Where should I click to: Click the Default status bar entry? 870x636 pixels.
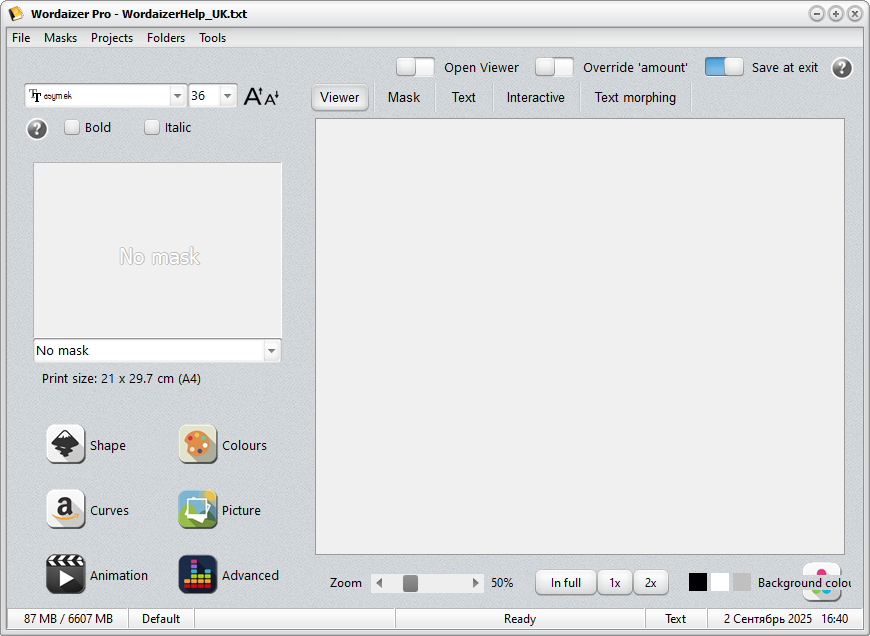coord(161,619)
